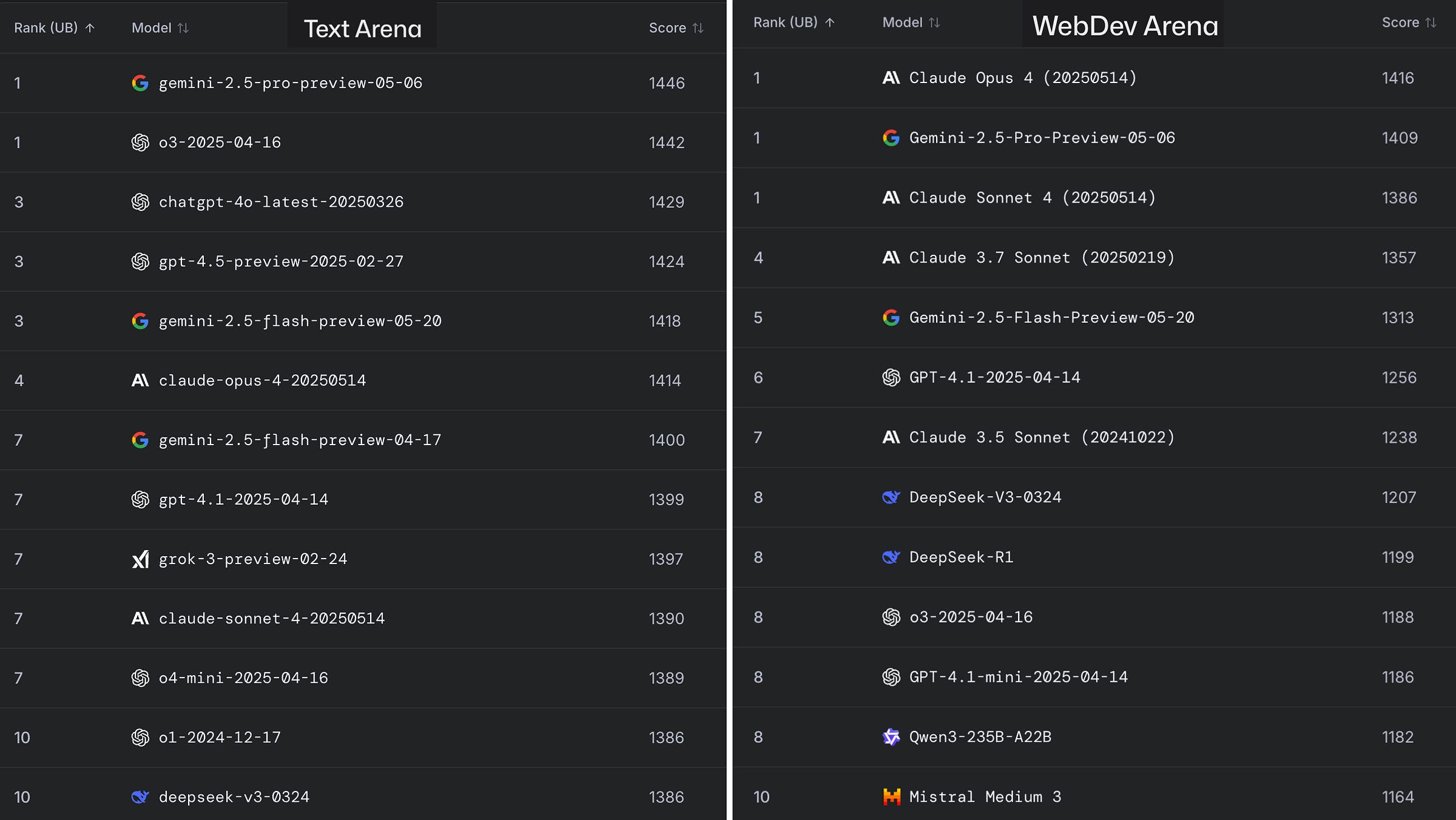Sort WebDev Arena by Model column arrows
The width and height of the screenshot is (1456, 820).
point(934,22)
